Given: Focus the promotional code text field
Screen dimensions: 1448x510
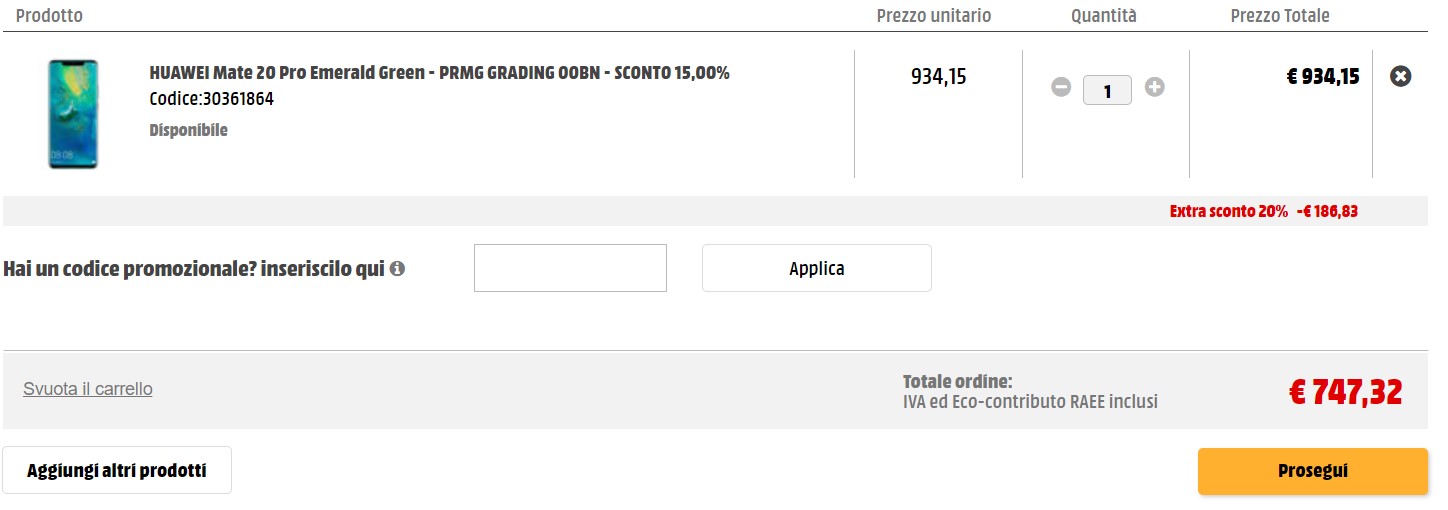Looking at the screenshot, I should point(570,268).
